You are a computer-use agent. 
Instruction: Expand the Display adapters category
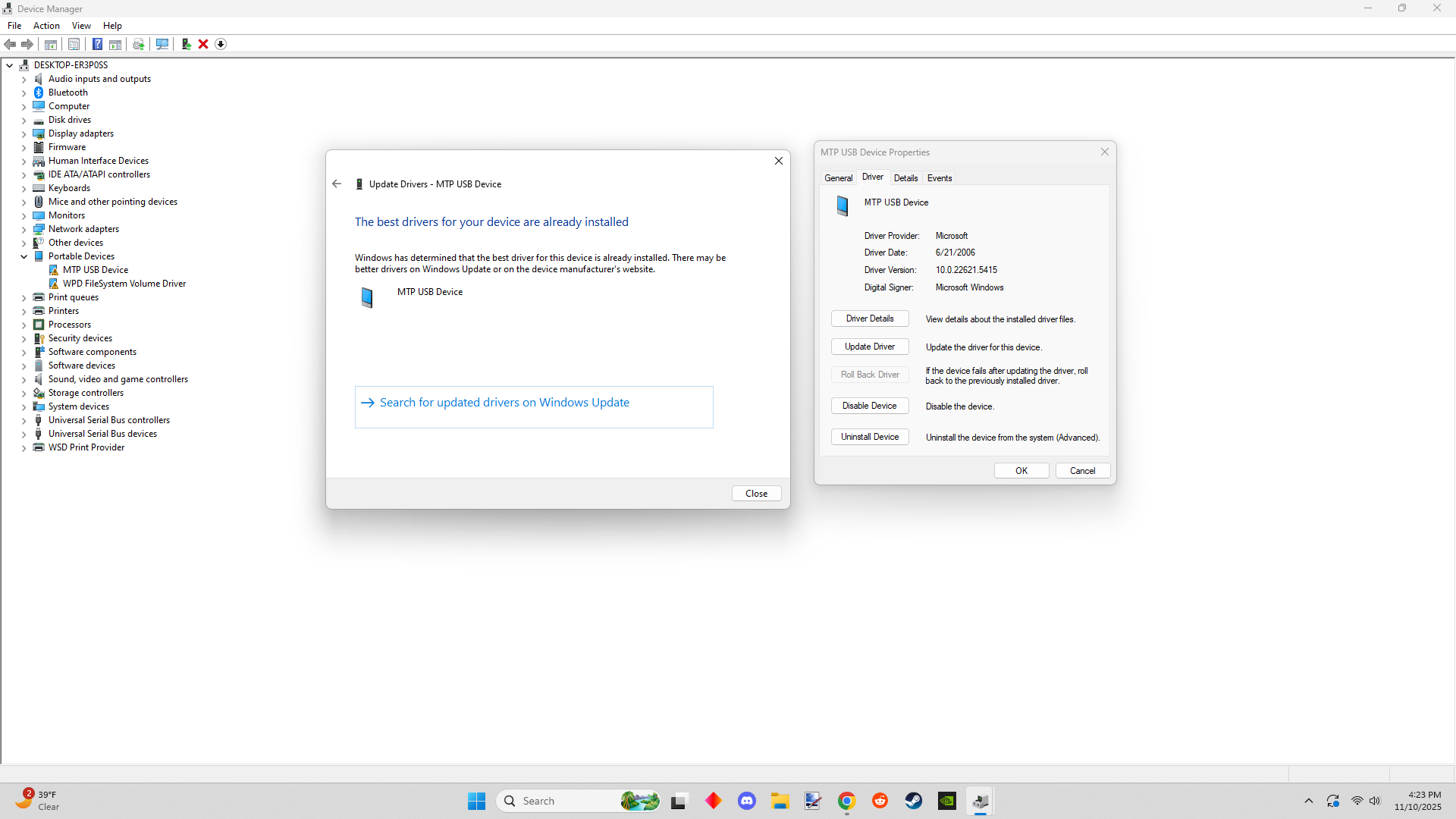(24, 133)
